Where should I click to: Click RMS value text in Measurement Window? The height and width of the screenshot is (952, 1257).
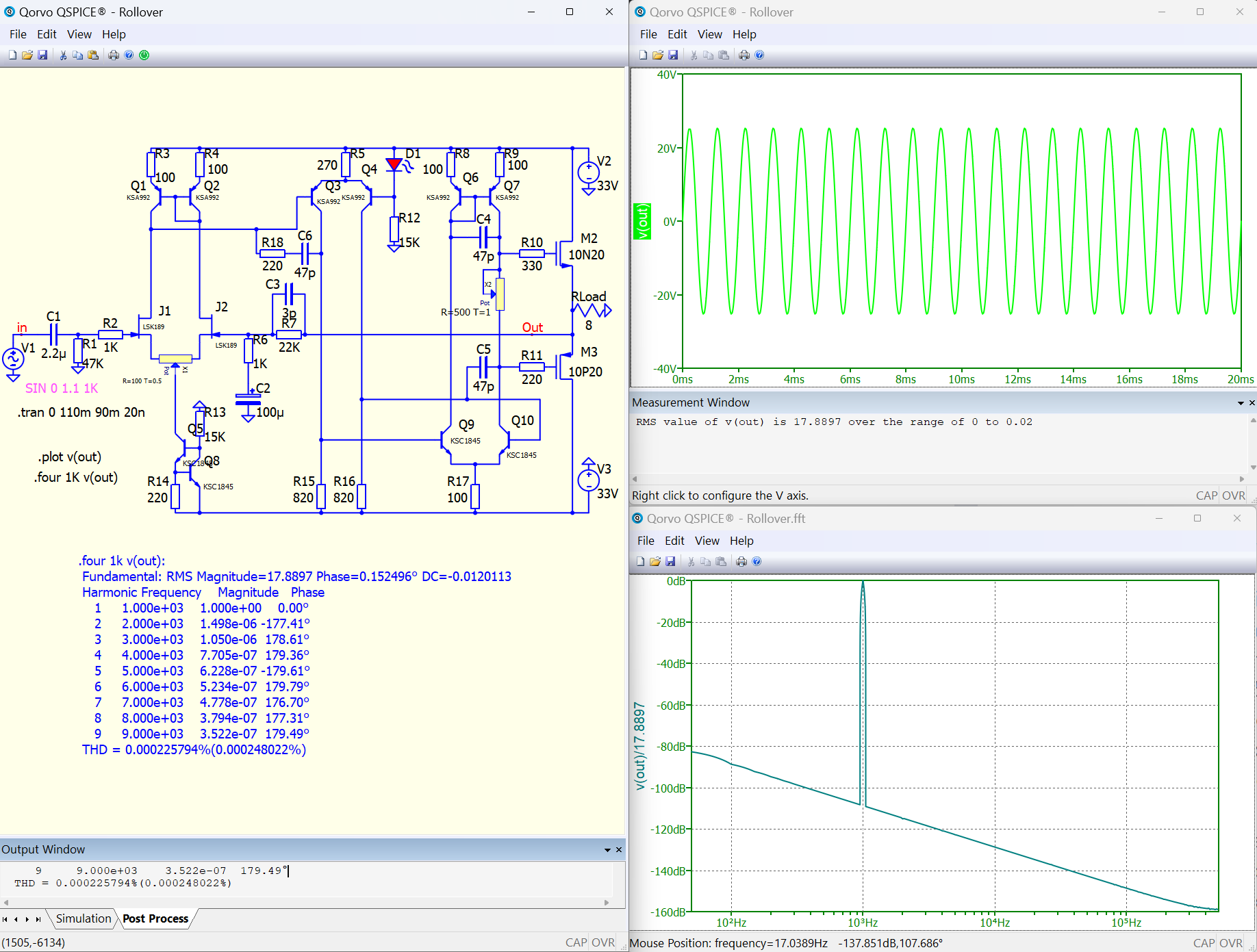[x=834, y=422]
